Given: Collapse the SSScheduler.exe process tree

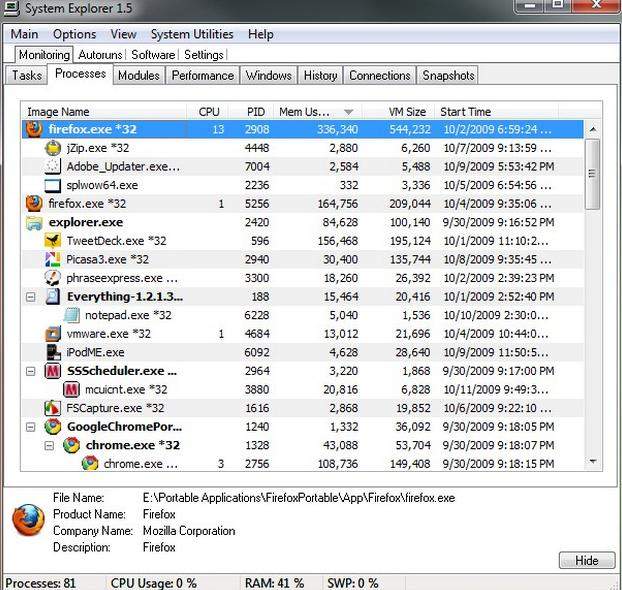Looking at the screenshot, I should [31, 371].
